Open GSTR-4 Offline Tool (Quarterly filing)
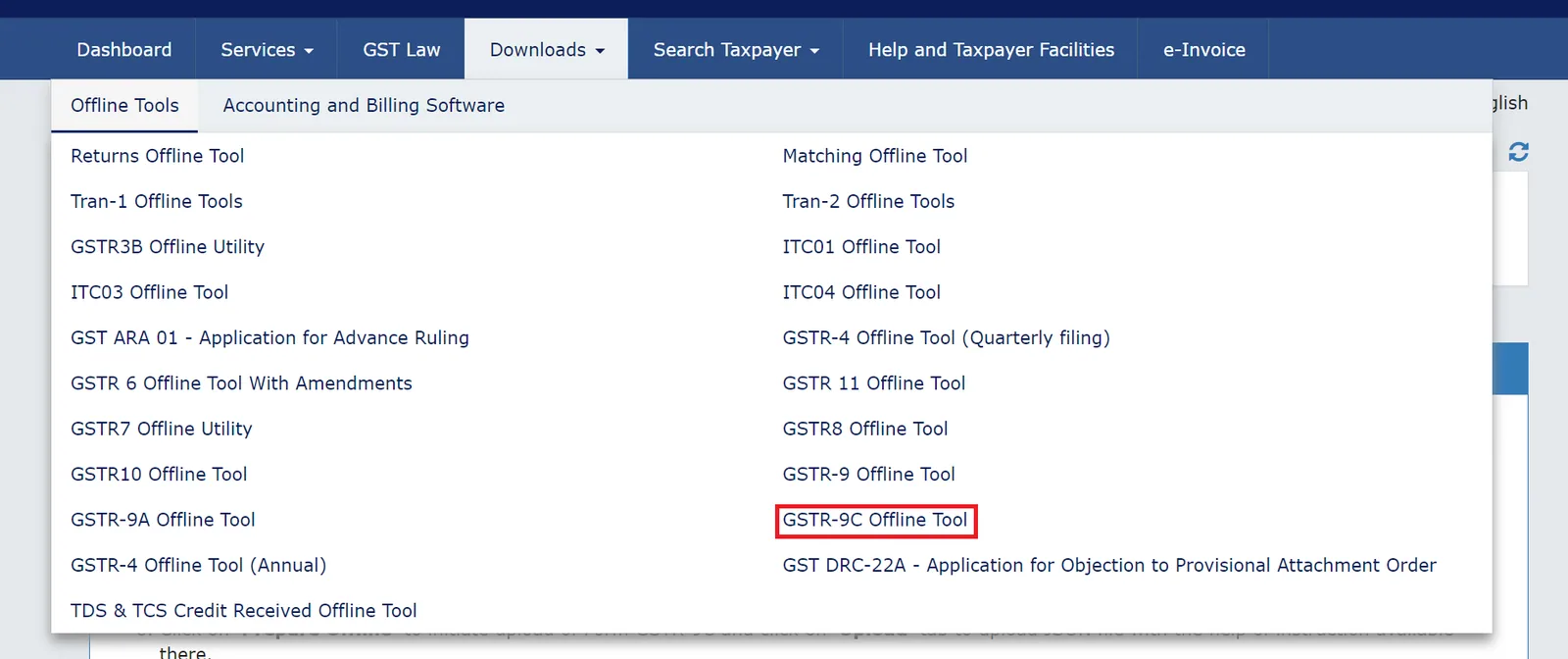Screen dimensions: 1568x659 947,337
